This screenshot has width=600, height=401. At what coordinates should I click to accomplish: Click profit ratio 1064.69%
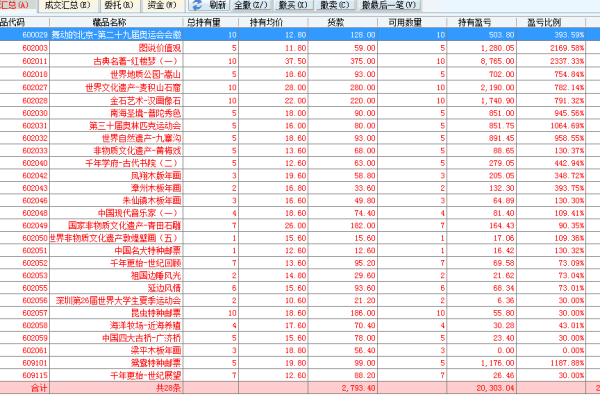(x=567, y=126)
